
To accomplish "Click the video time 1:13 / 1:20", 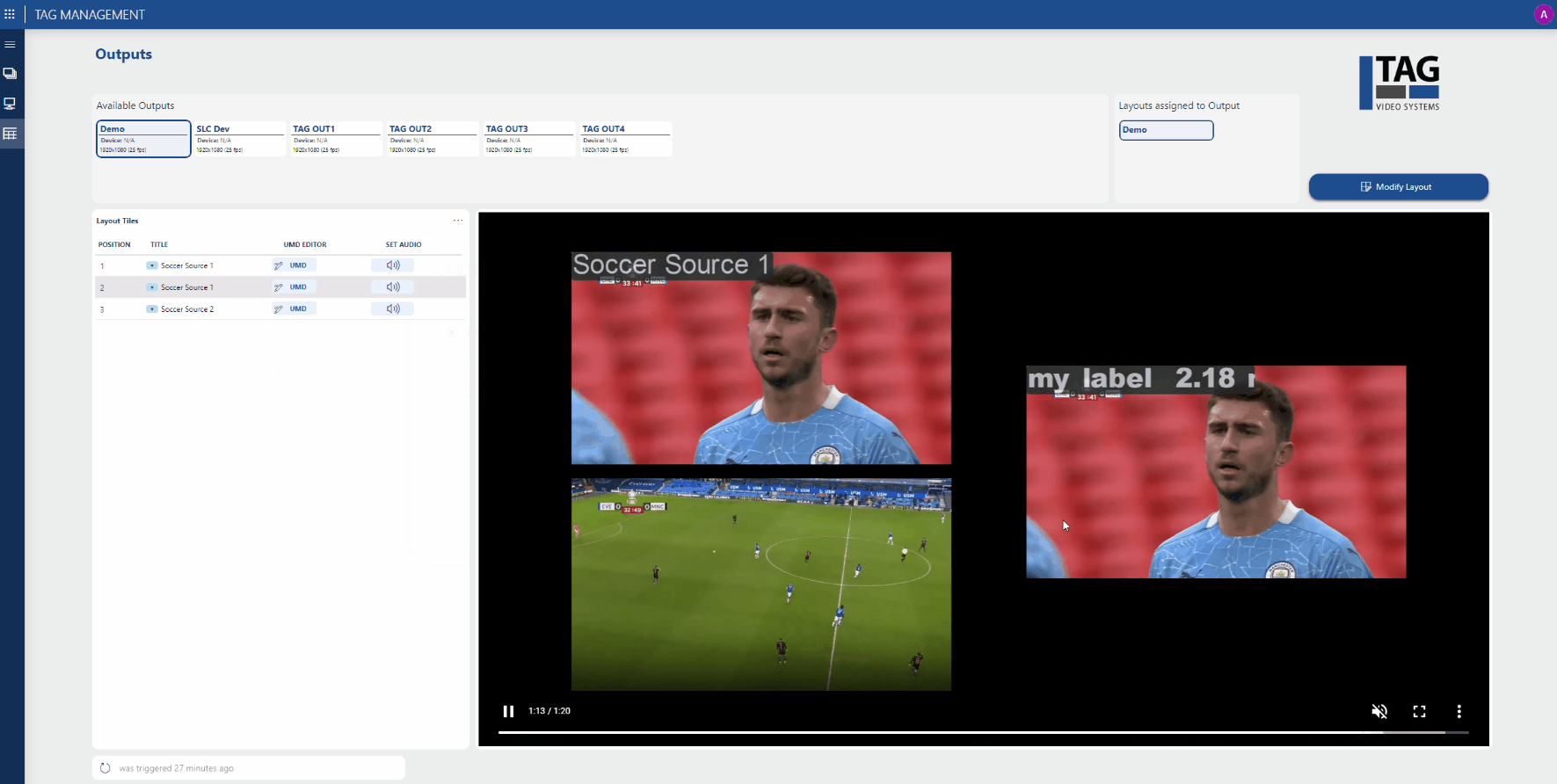I will tap(549, 711).
